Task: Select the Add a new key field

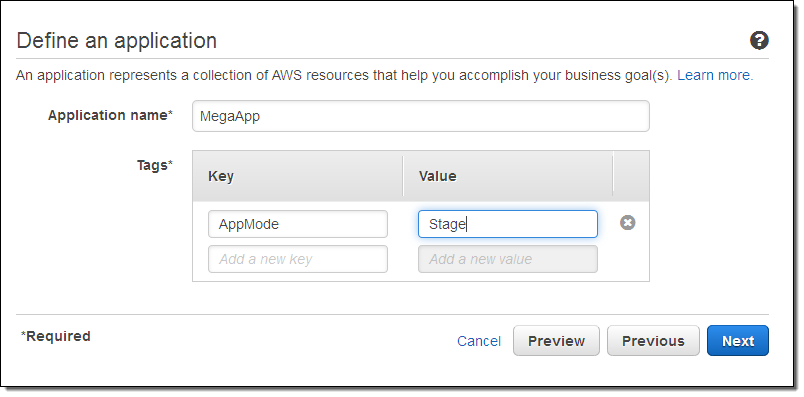Action: [x=297, y=259]
